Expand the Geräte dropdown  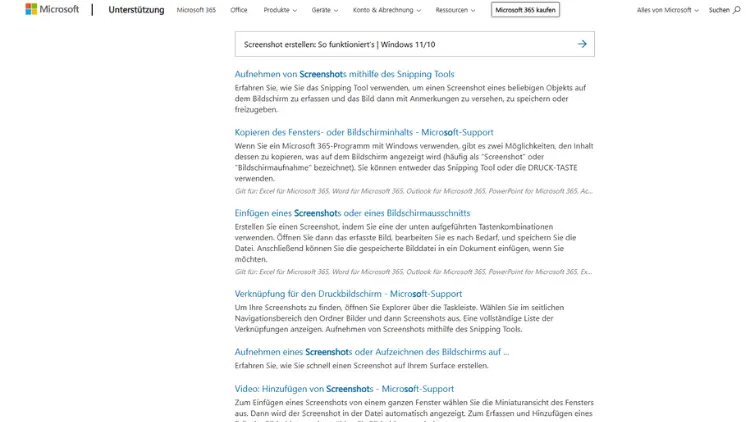tap(324, 10)
